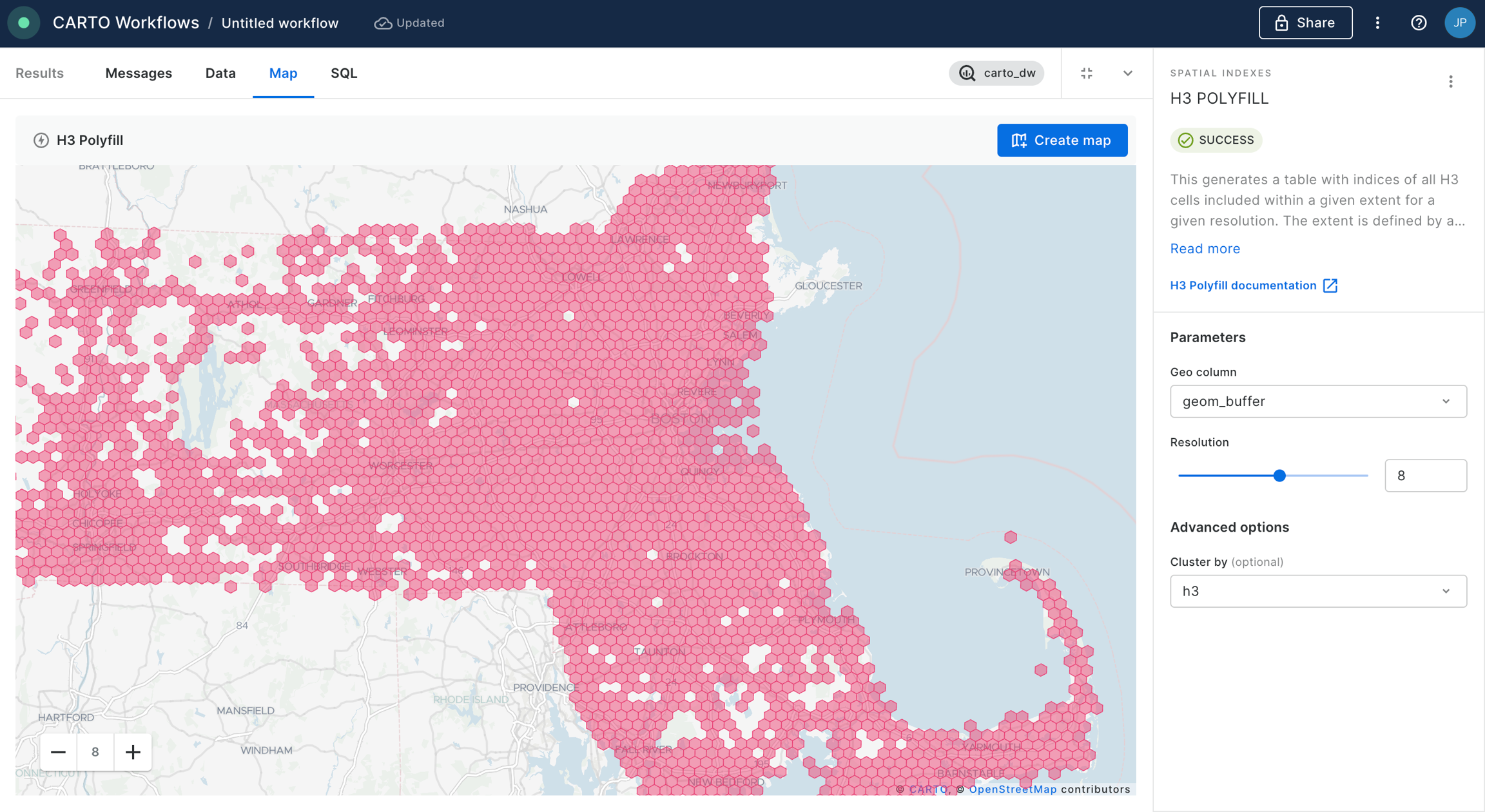This screenshot has height=812, width=1485.
Task: Switch to the SQL tab
Action: (344, 73)
